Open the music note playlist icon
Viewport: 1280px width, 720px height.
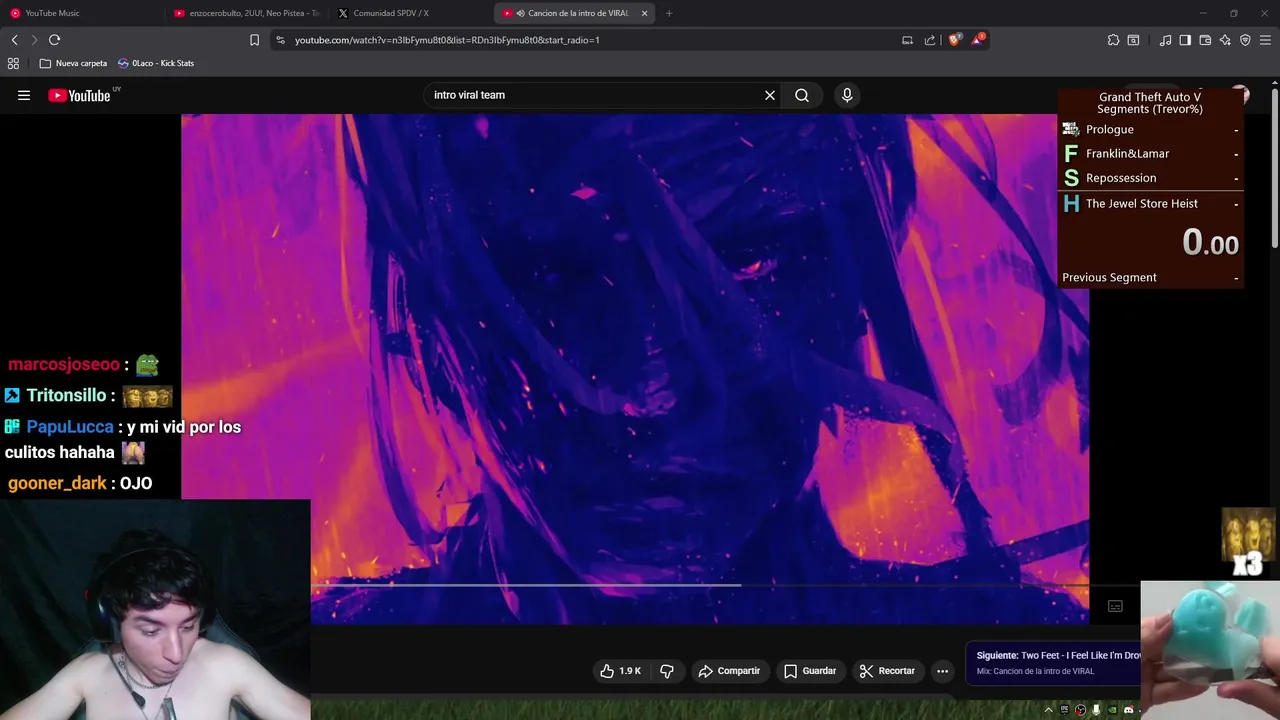point(1165,40)
